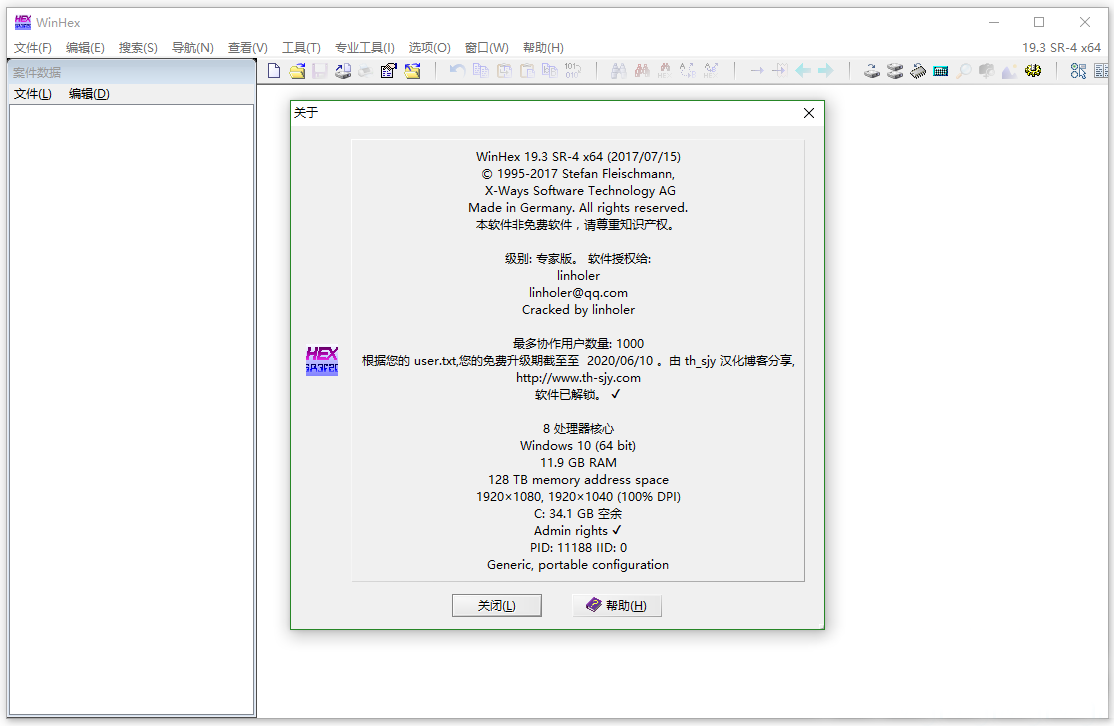This screenshot has width=1114, height=726.
Task: Click the gallery picture toolbar icon
Action: tap(1010, 70)
